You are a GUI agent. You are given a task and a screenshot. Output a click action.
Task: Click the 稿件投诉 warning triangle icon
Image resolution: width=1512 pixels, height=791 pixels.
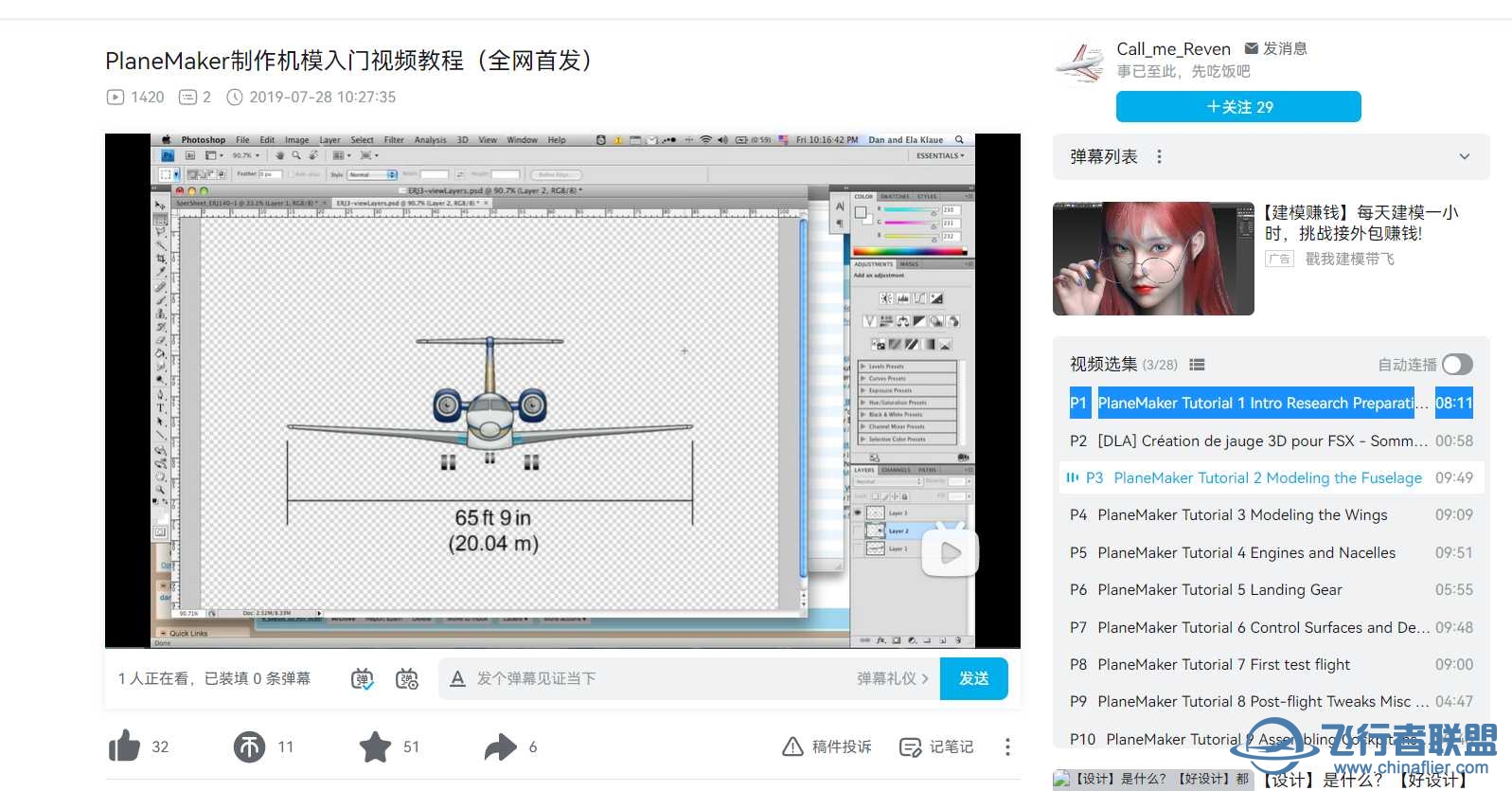coord(792,746)
